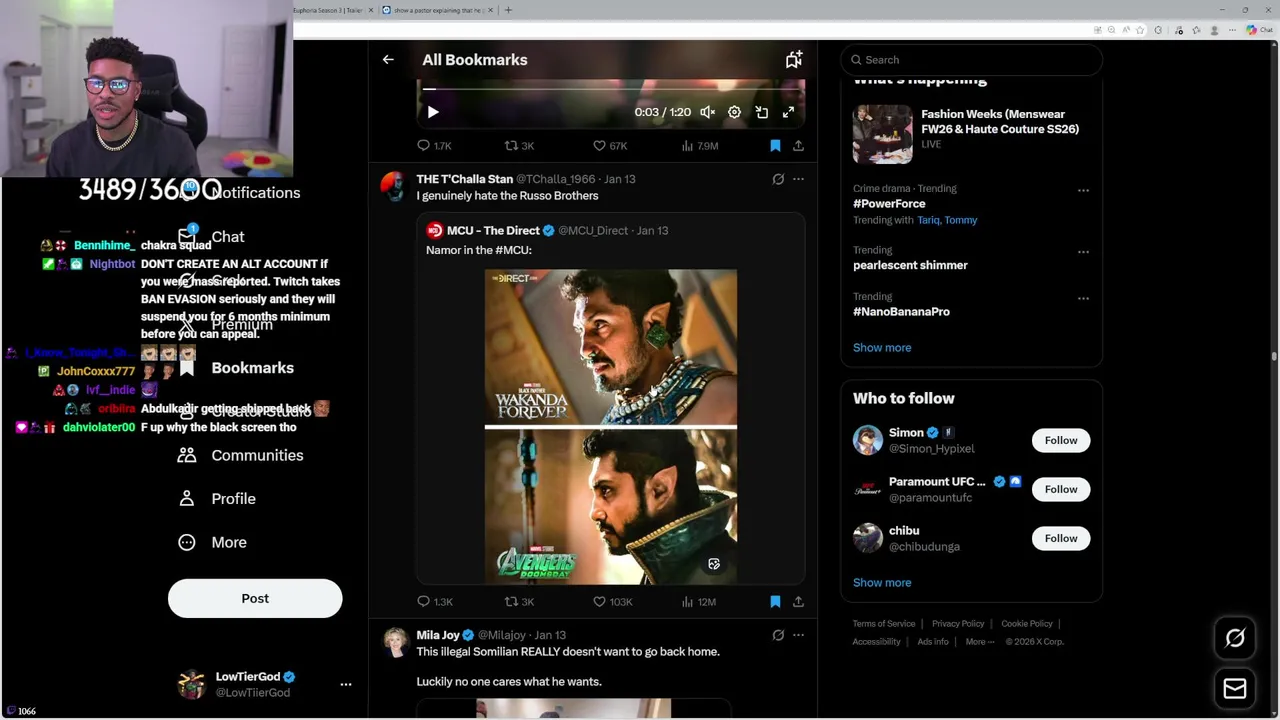Viewport: 1280px width, 720px height.
Task: Click the X search field
Action: (971, 60)
